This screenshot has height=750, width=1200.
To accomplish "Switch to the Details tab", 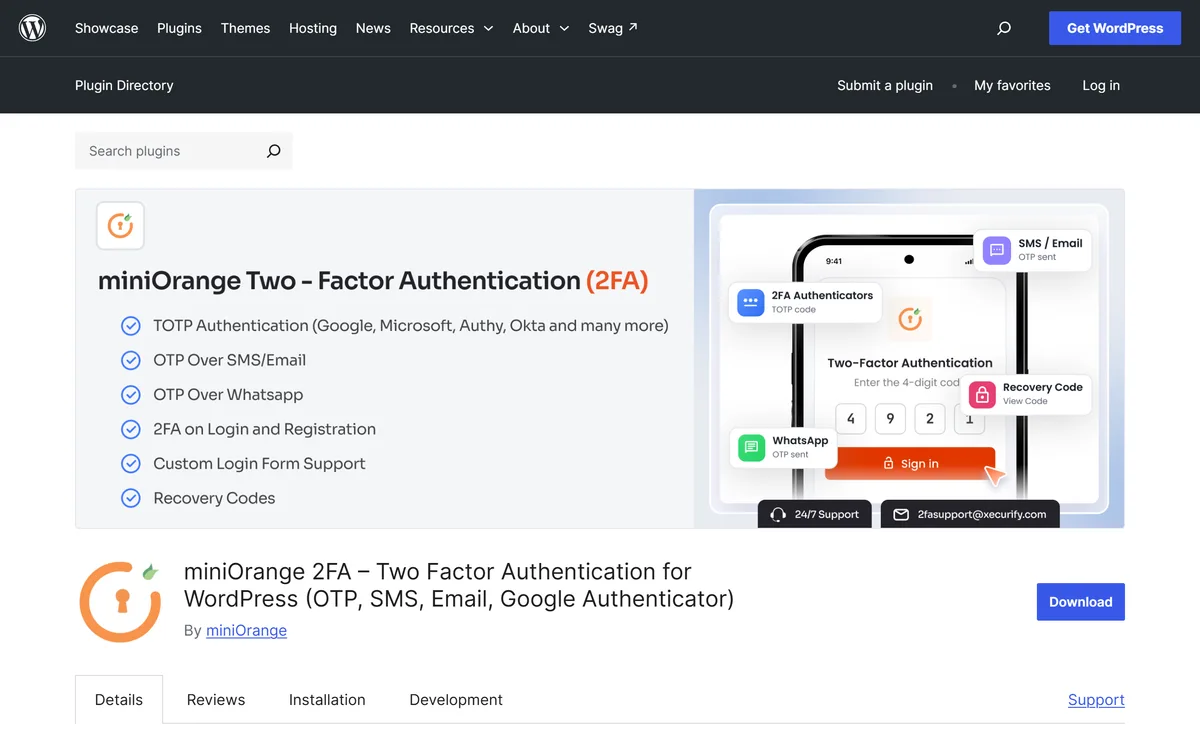I will pos(119,700).
